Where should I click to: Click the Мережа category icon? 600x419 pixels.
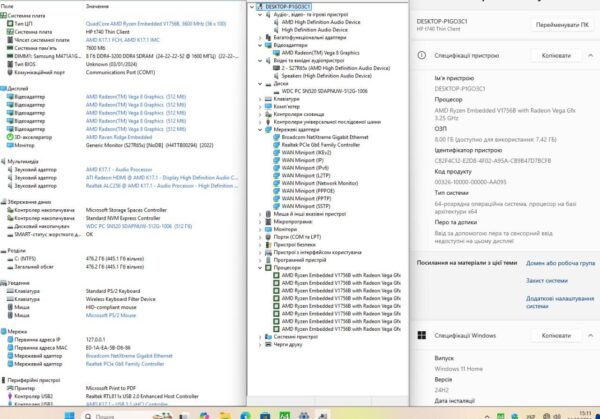[x=3, y=331]
